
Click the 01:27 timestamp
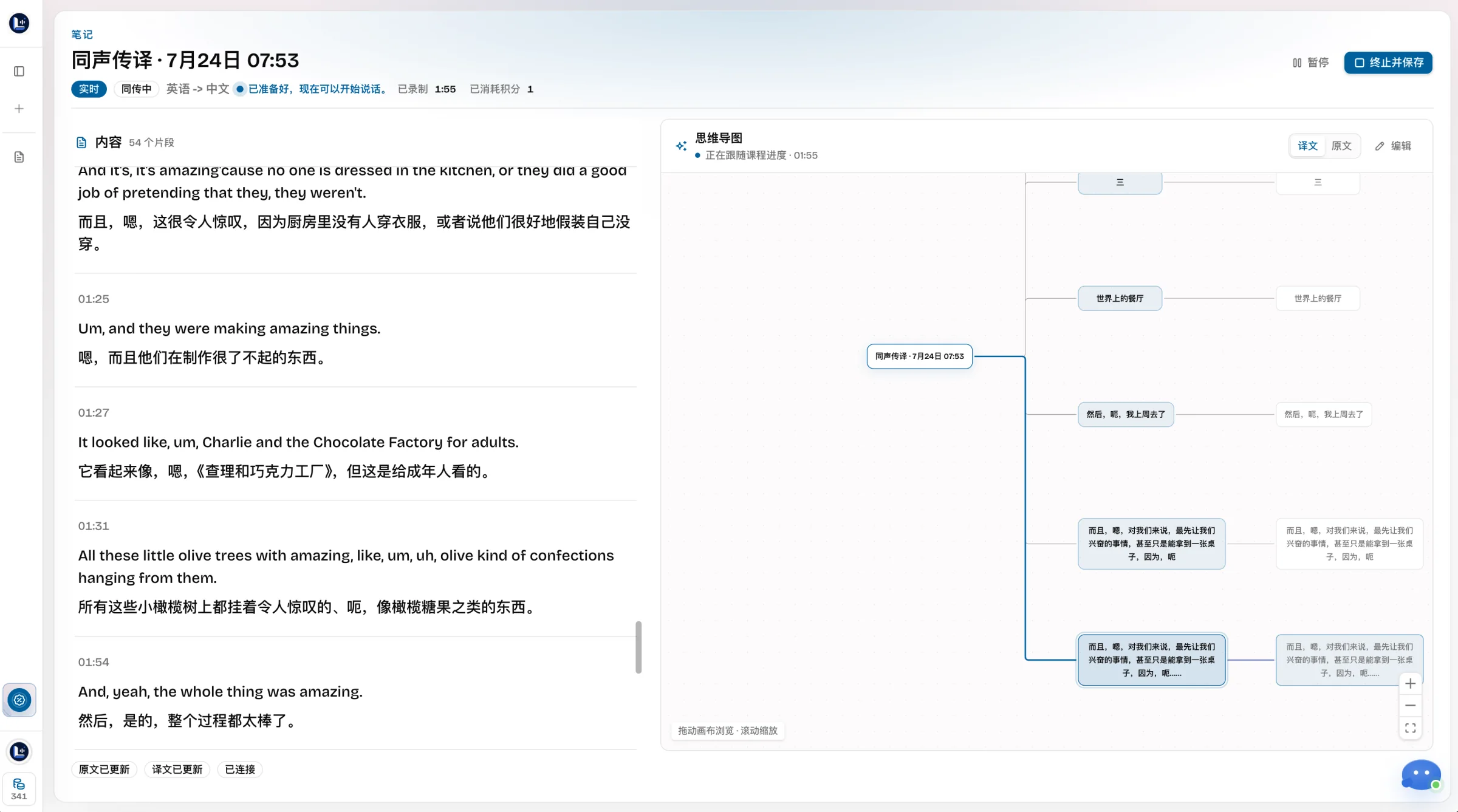pyautogui.click(x=94, y=413)
